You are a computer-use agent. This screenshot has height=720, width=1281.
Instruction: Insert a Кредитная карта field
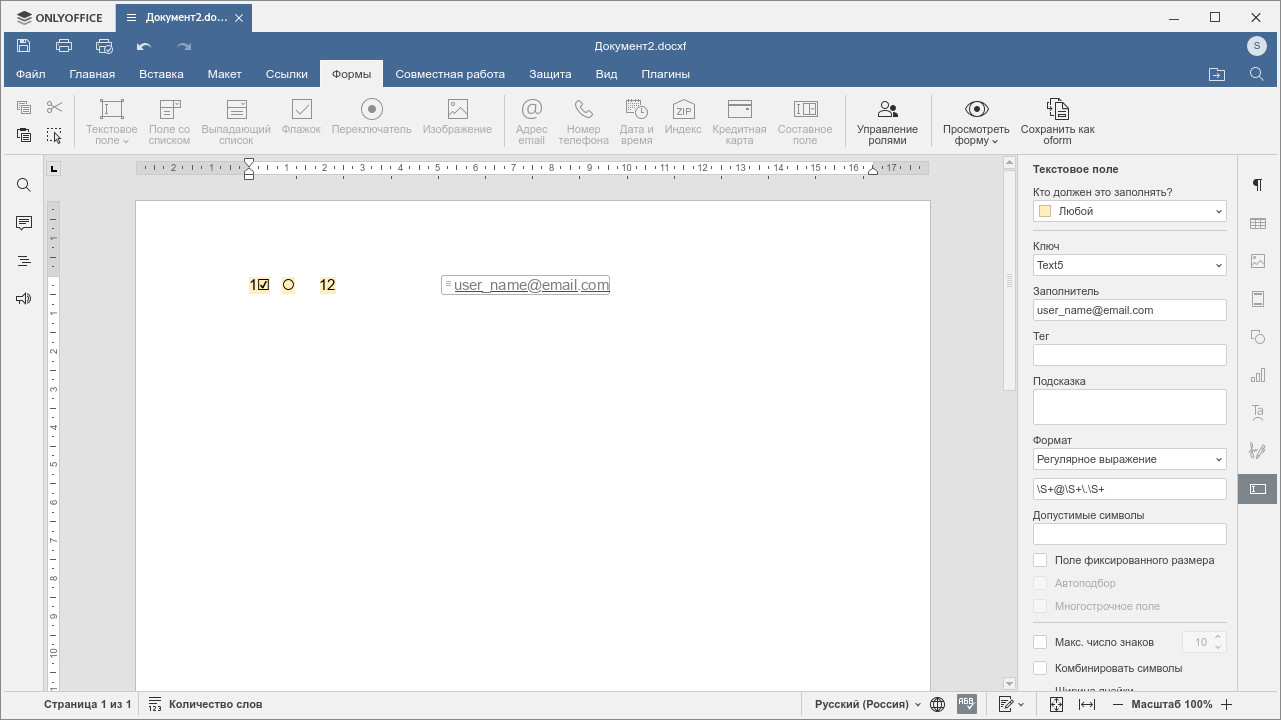739,122
